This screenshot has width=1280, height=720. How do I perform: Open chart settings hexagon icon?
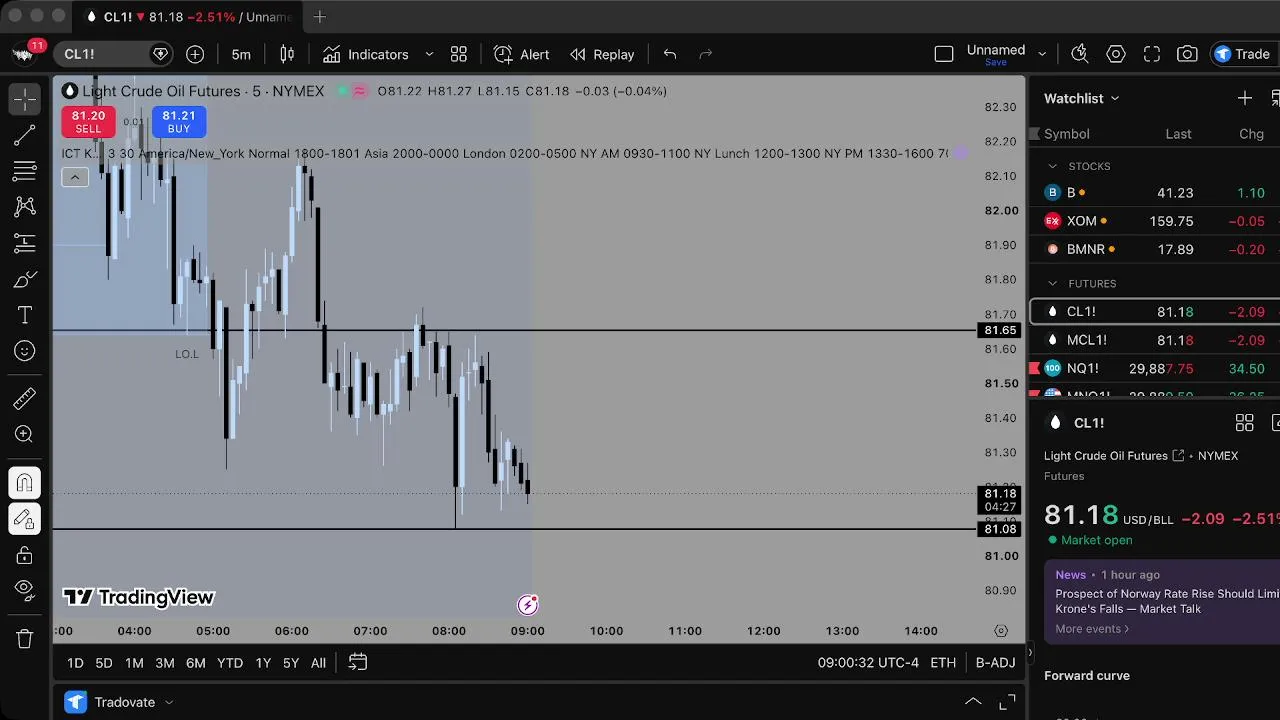[1116, 54]
